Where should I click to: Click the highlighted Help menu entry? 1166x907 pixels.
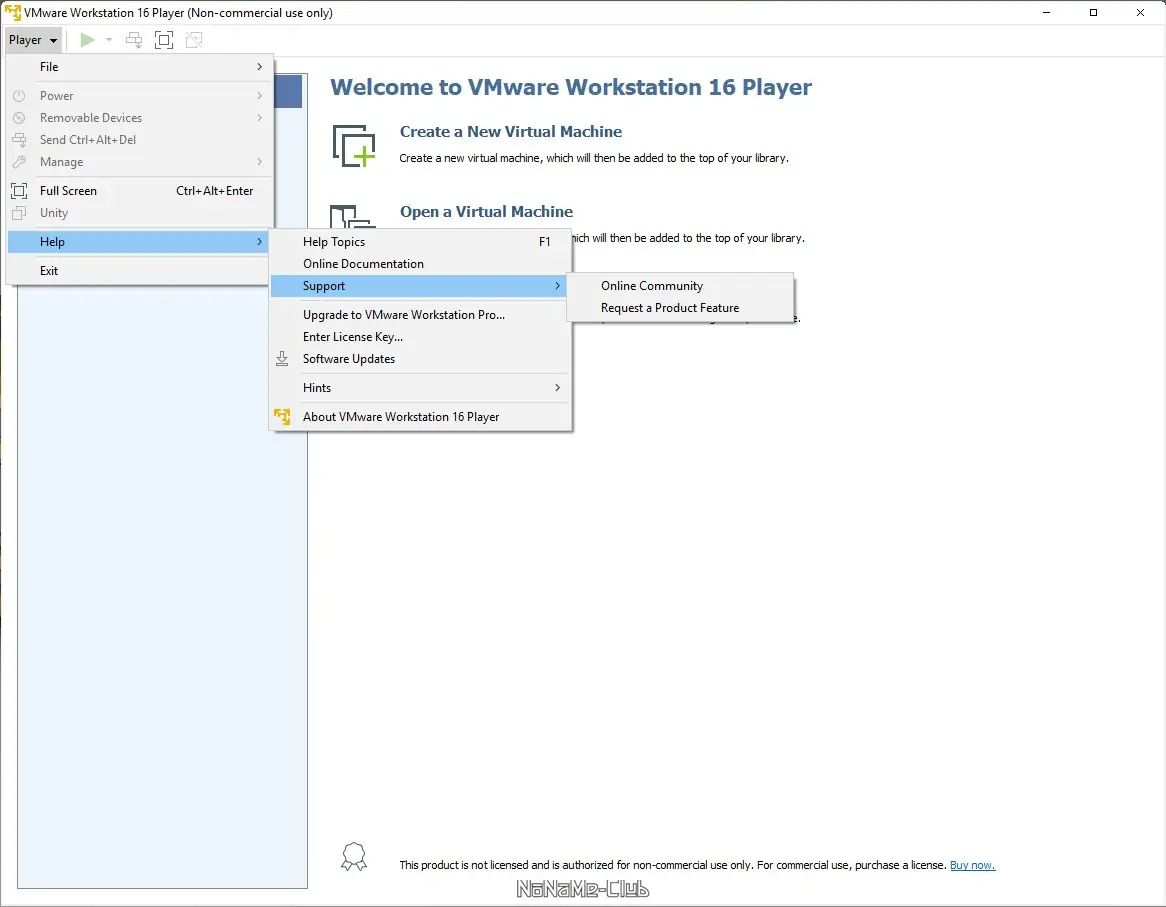coord(140,242)
